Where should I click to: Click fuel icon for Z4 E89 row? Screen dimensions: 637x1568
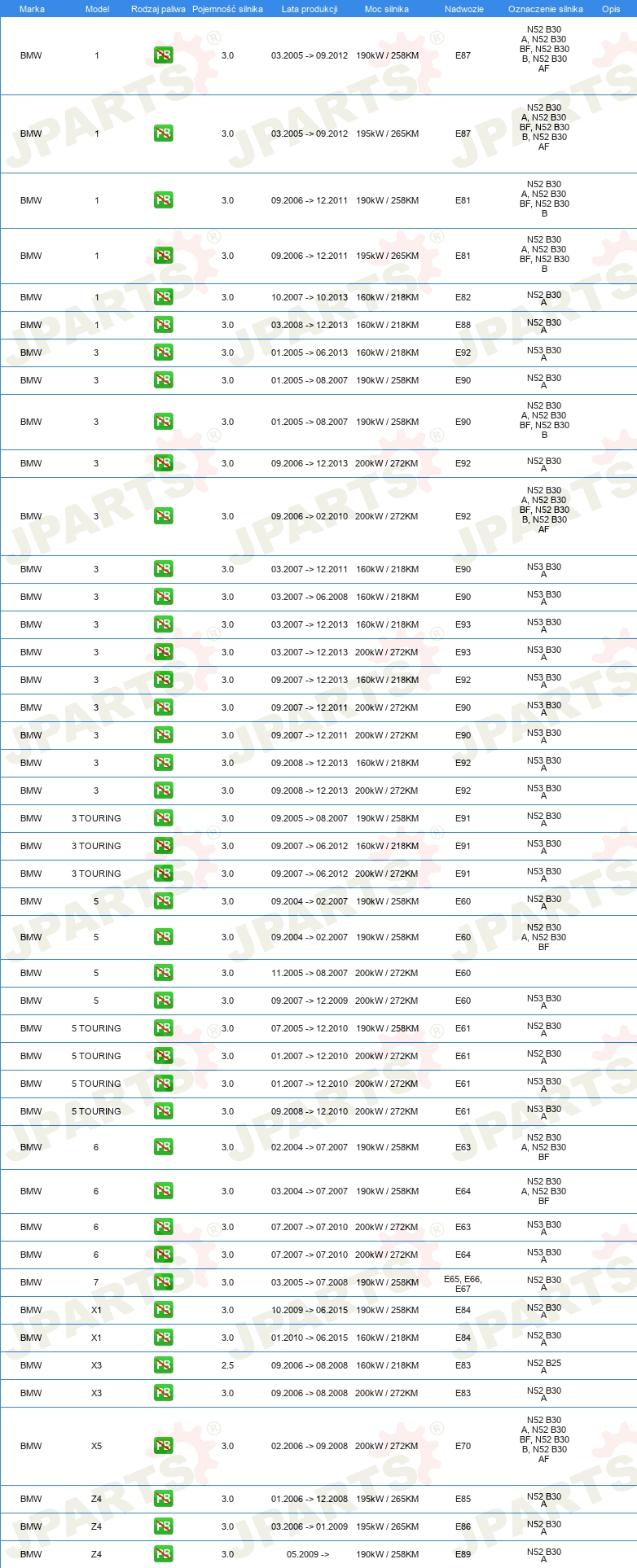[x=163, y=1554]
